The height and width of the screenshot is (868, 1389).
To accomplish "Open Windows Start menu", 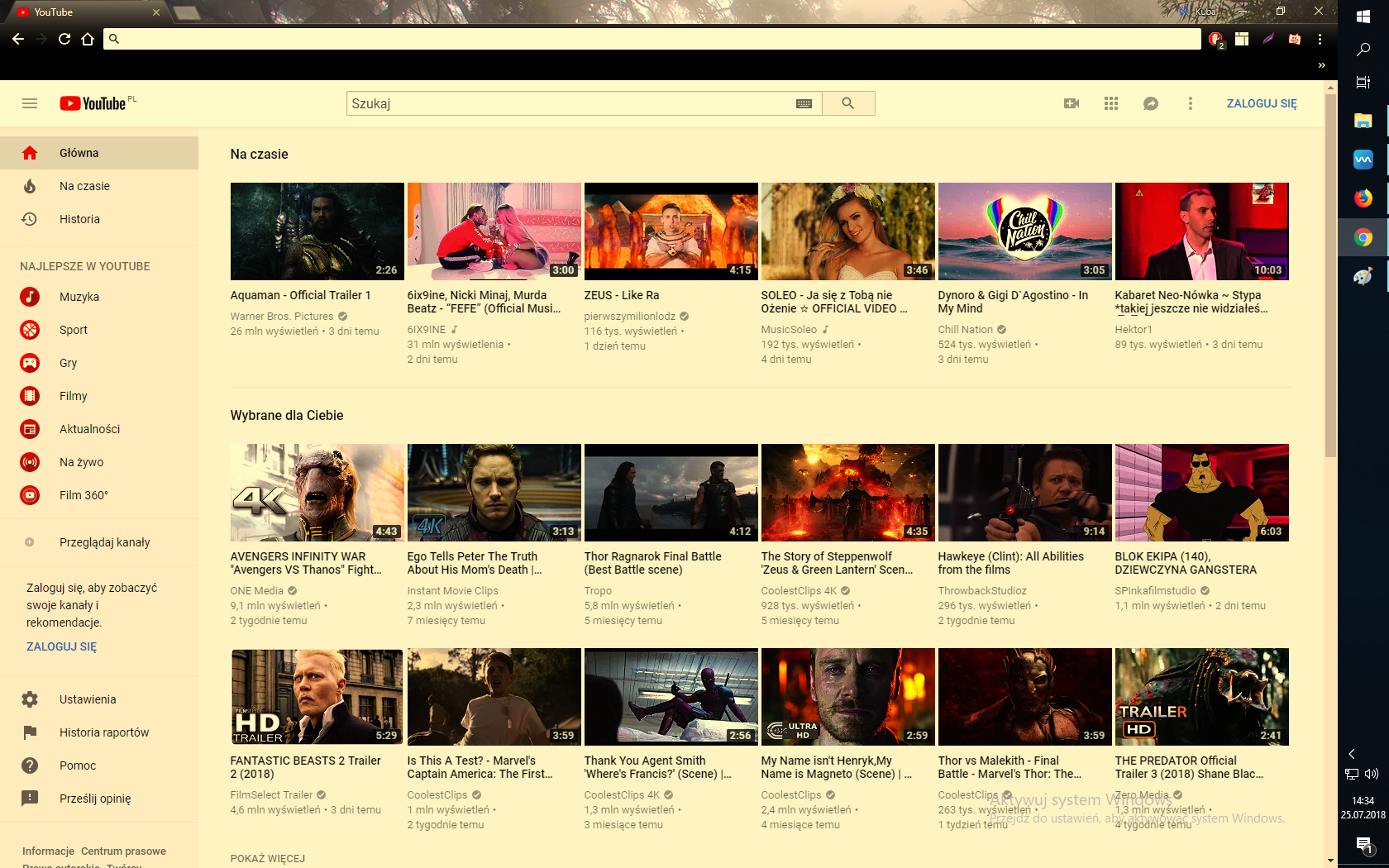I will 1363,17.
